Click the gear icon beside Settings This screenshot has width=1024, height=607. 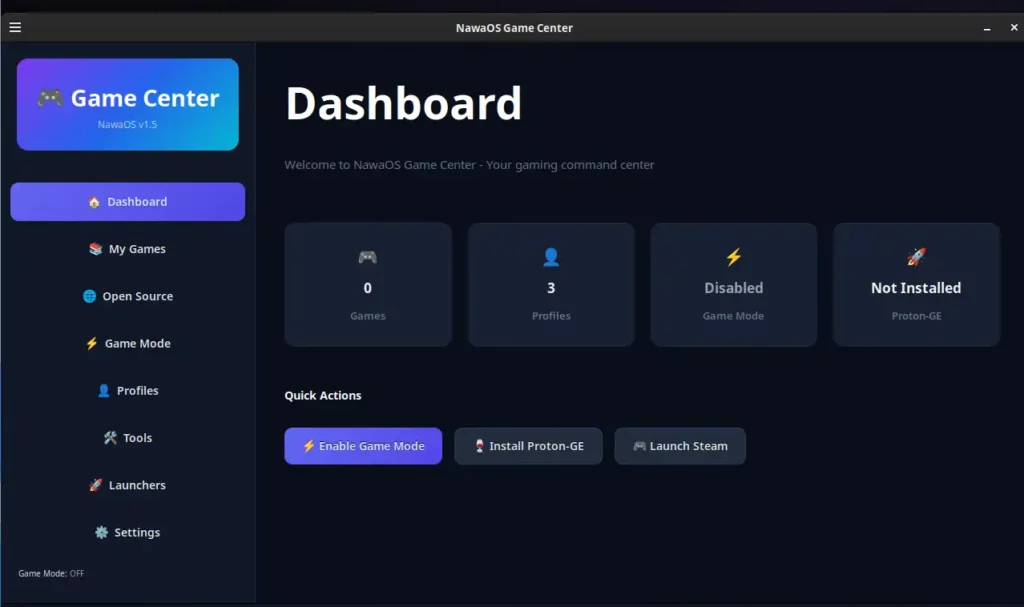pyautogui.click(x=101, y=533)
